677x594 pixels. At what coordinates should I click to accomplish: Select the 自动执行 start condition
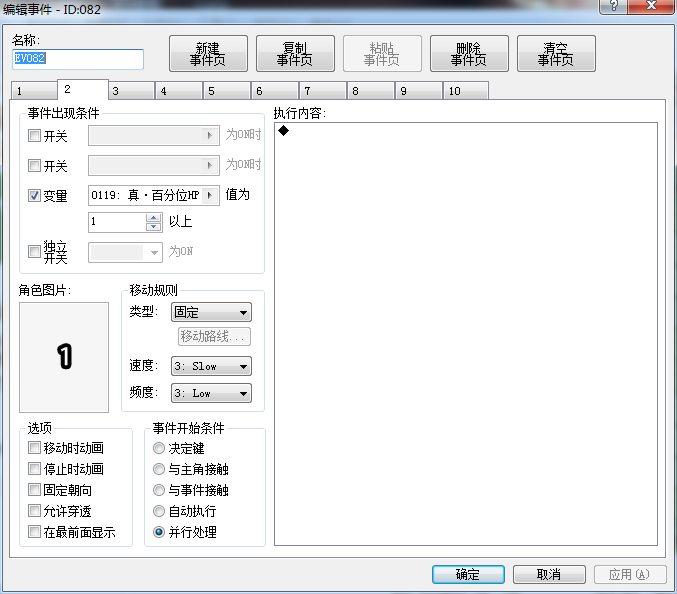(x=159, y=511)
